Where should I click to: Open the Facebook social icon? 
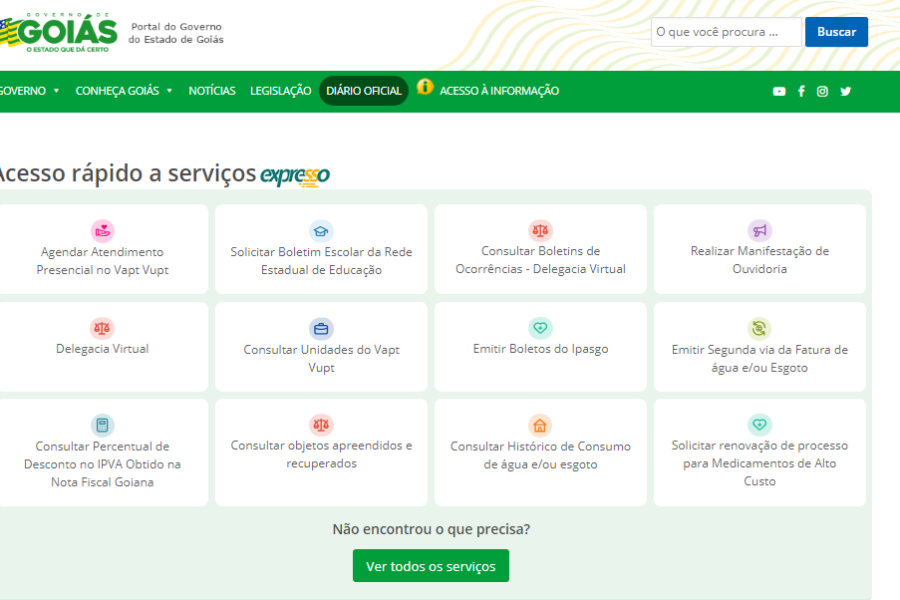point(801,91)
